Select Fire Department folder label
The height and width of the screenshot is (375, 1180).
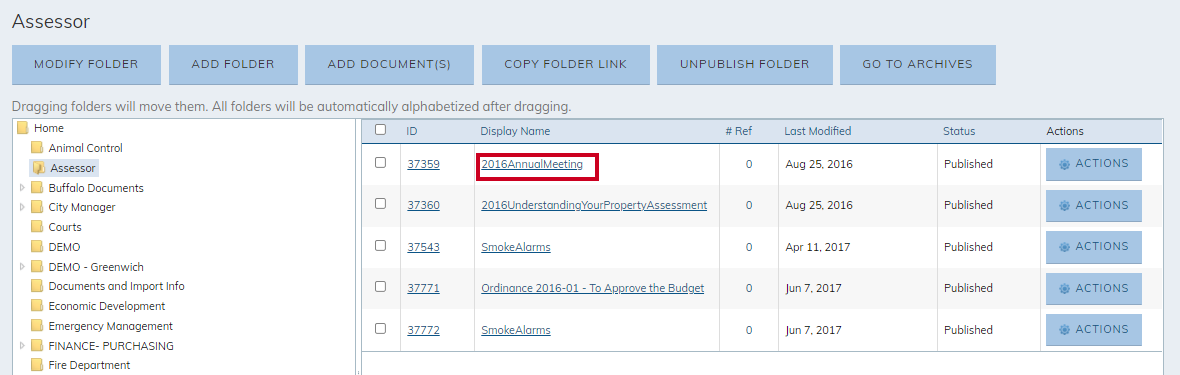pyautogui.click(x=89, y=366)
